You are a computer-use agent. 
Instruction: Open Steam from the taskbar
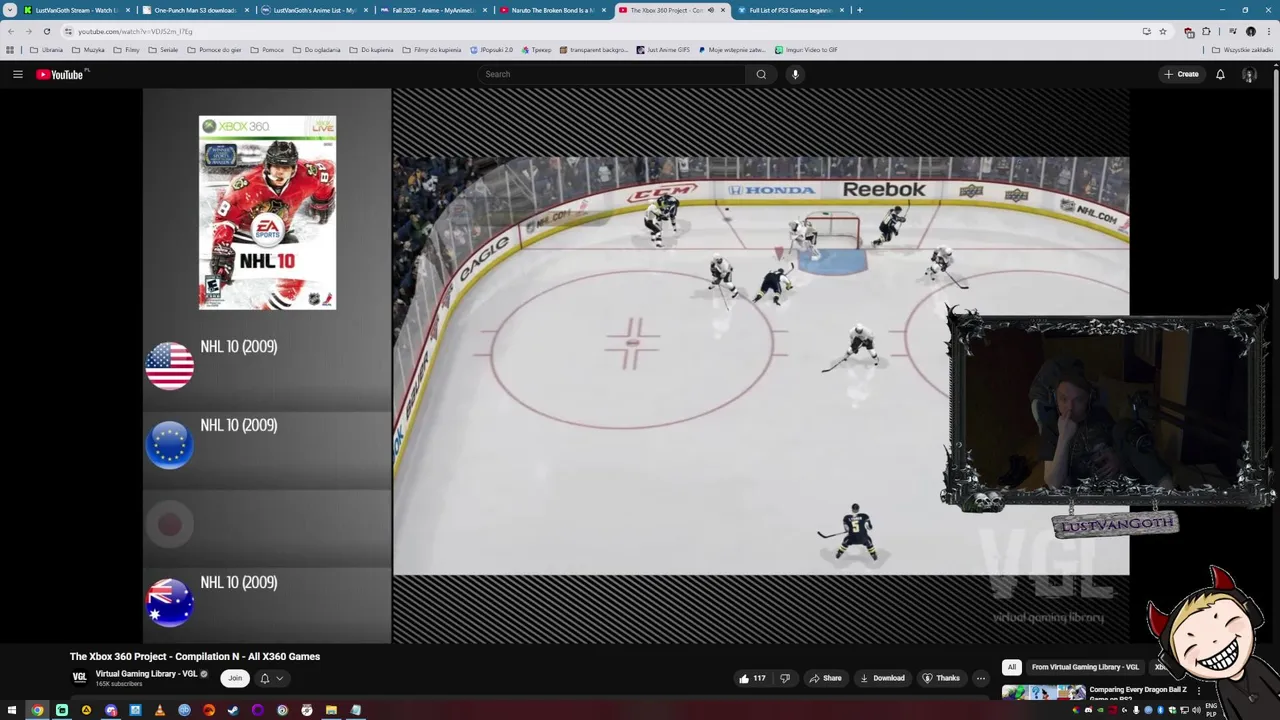point(233,710)
